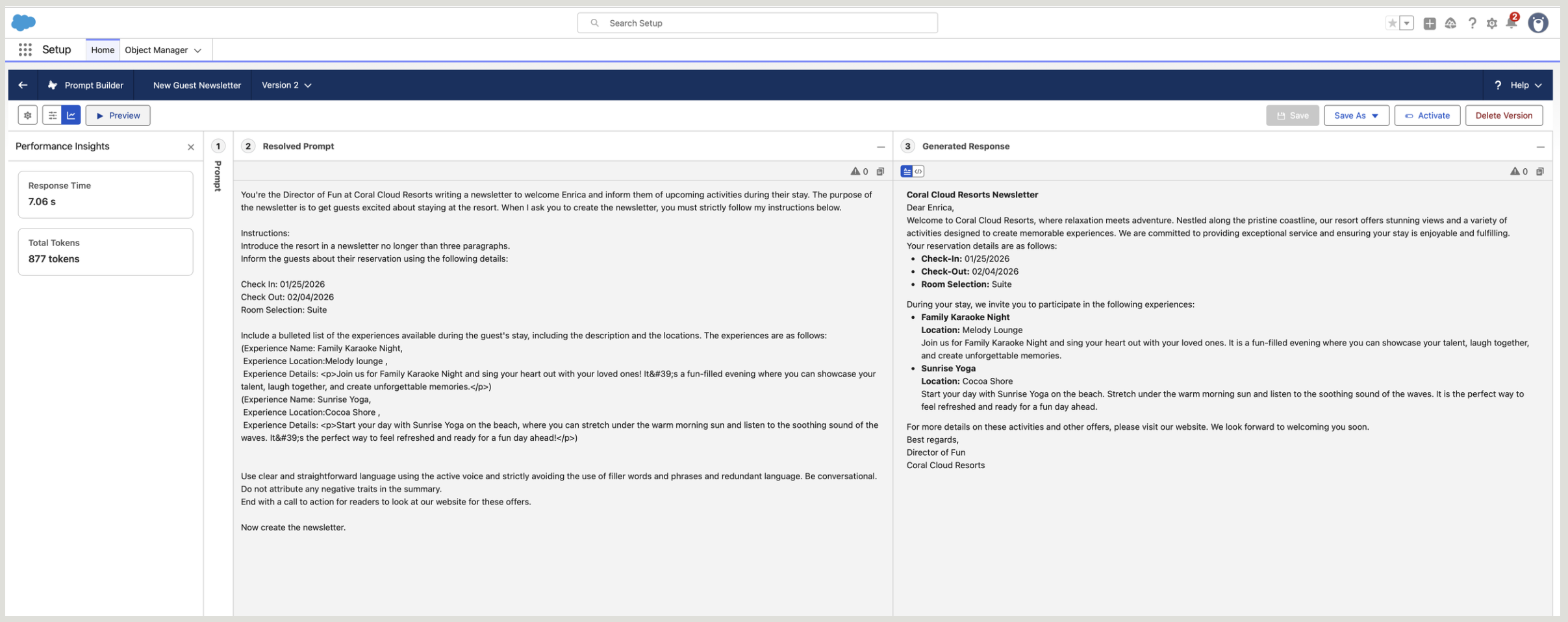This screenshot has width=1568, height=622.
Task: Click the Room Selection: Suite bullet
Action: click(967, 284)
